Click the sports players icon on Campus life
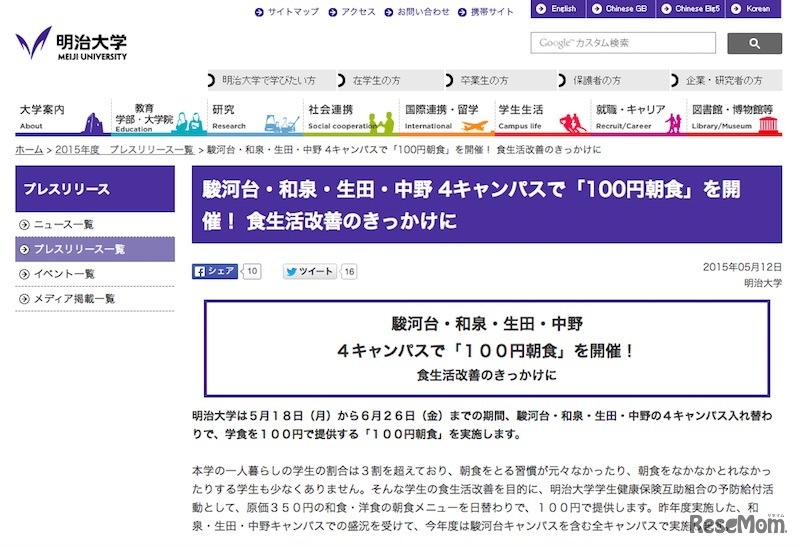 click(572, 123)
